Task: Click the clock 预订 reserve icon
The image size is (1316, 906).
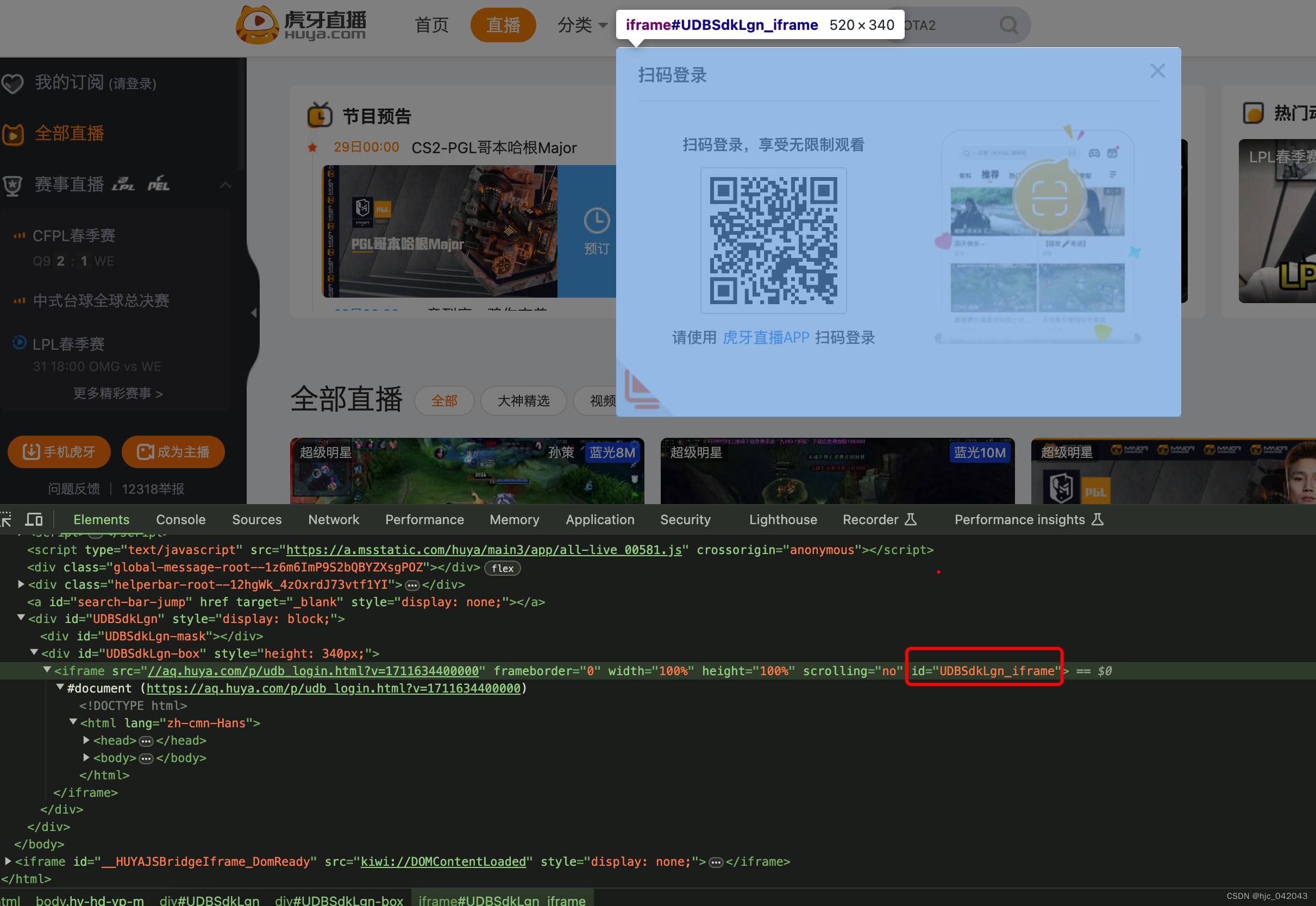Action: (x=596, y=222)
